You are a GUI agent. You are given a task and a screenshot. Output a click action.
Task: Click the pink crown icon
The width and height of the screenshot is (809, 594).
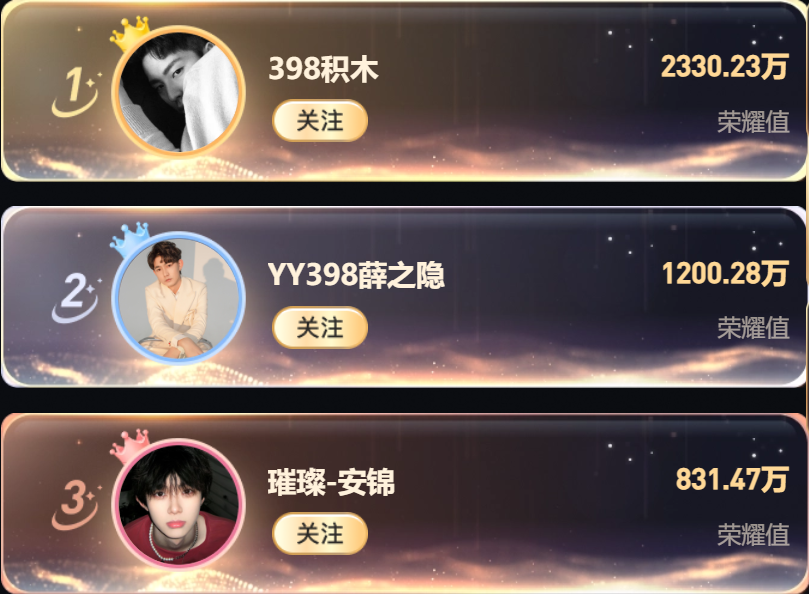130,446
